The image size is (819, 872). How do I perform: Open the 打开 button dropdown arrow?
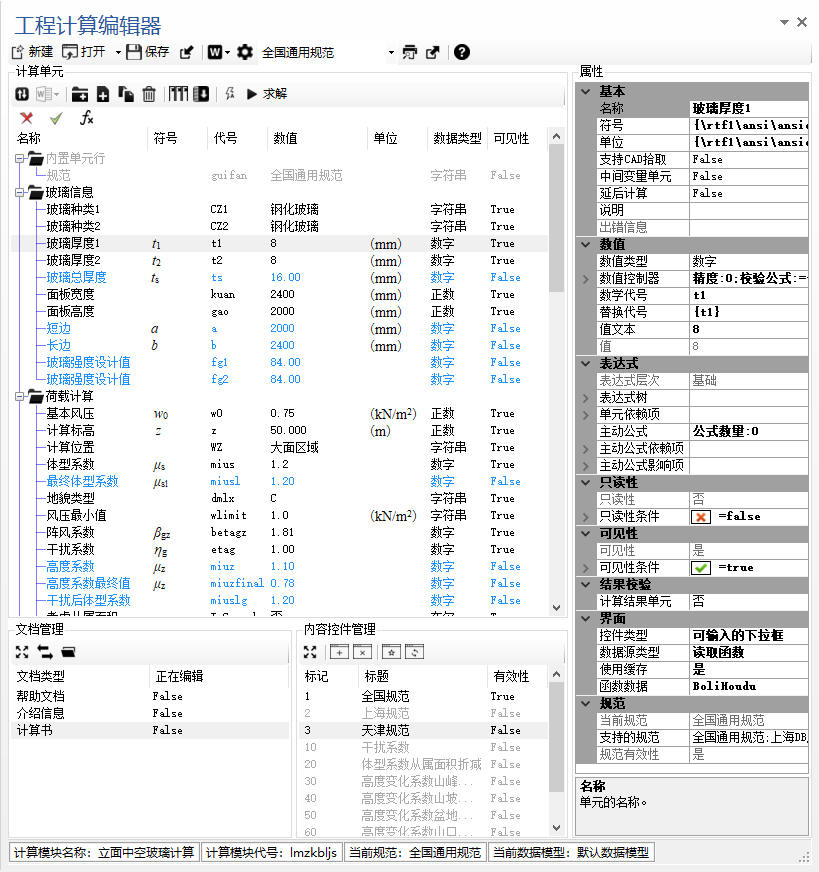point(118,52)
